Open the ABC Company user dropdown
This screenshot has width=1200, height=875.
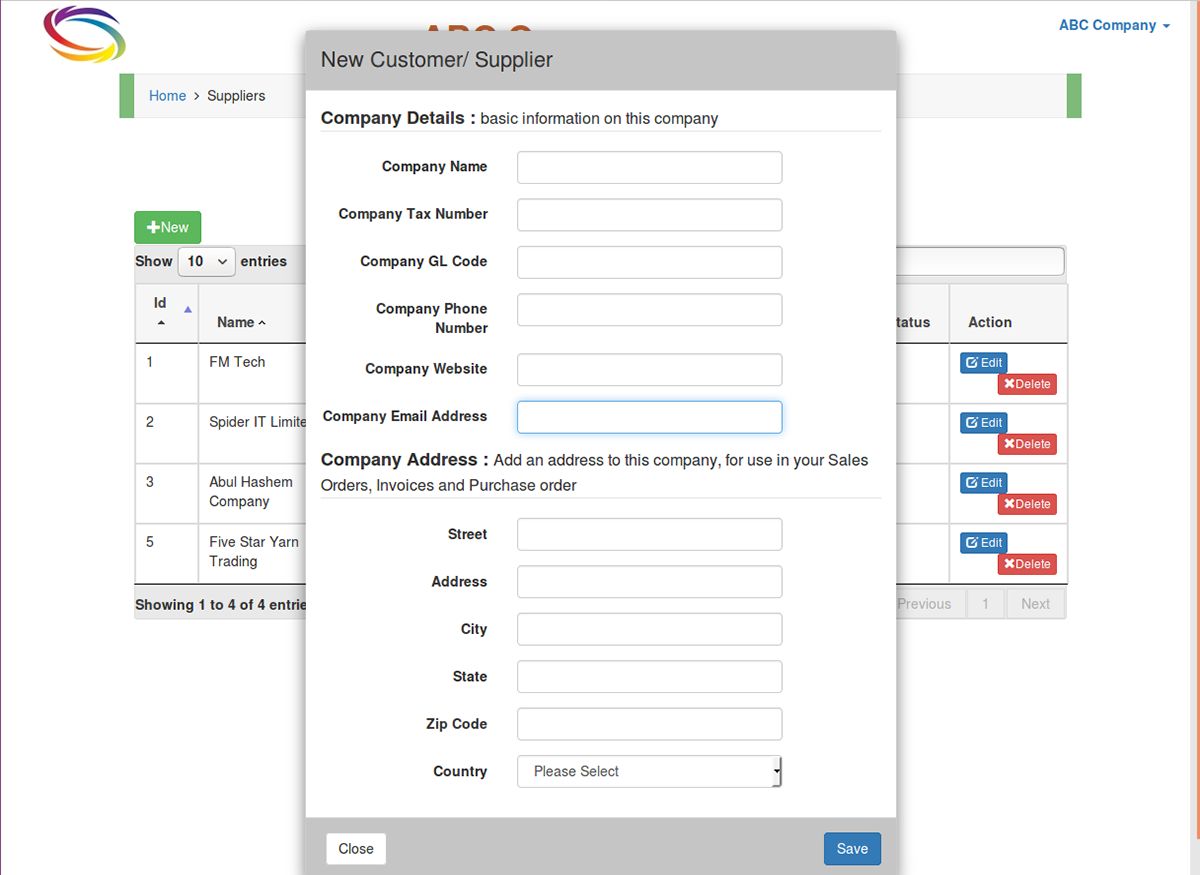pyautogui.click(x=1114, y=25)
